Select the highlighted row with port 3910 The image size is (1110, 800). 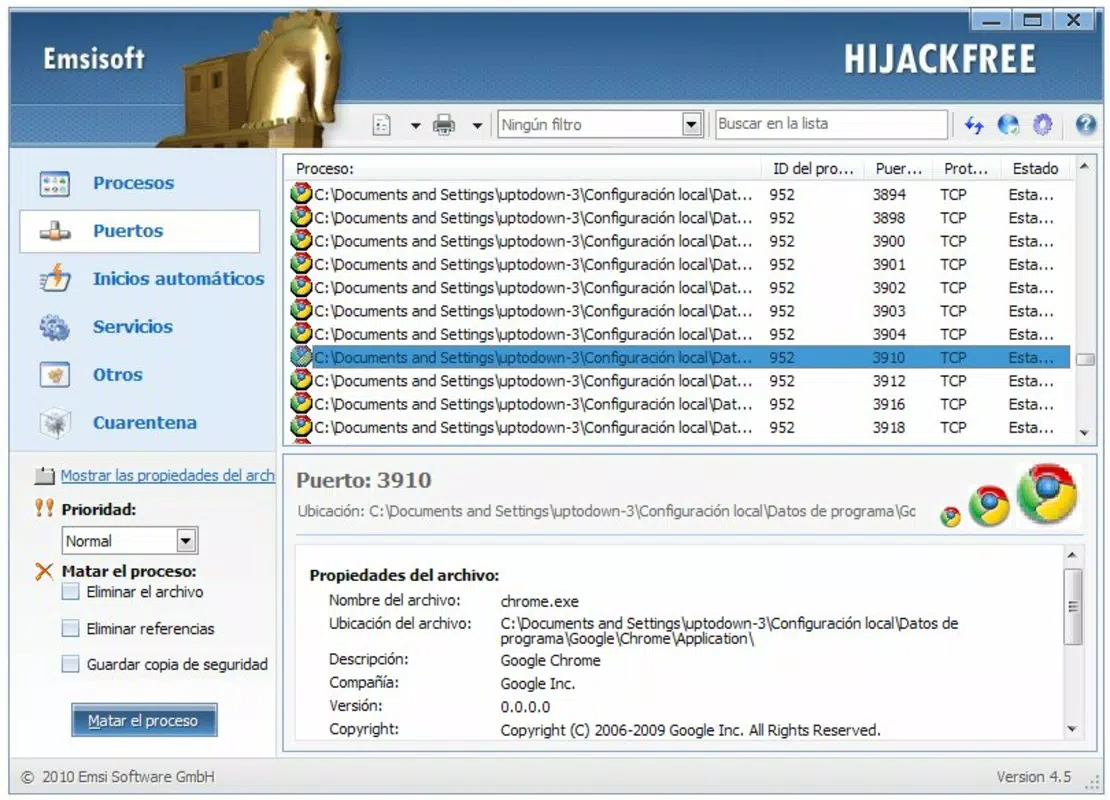coord(680,358)
